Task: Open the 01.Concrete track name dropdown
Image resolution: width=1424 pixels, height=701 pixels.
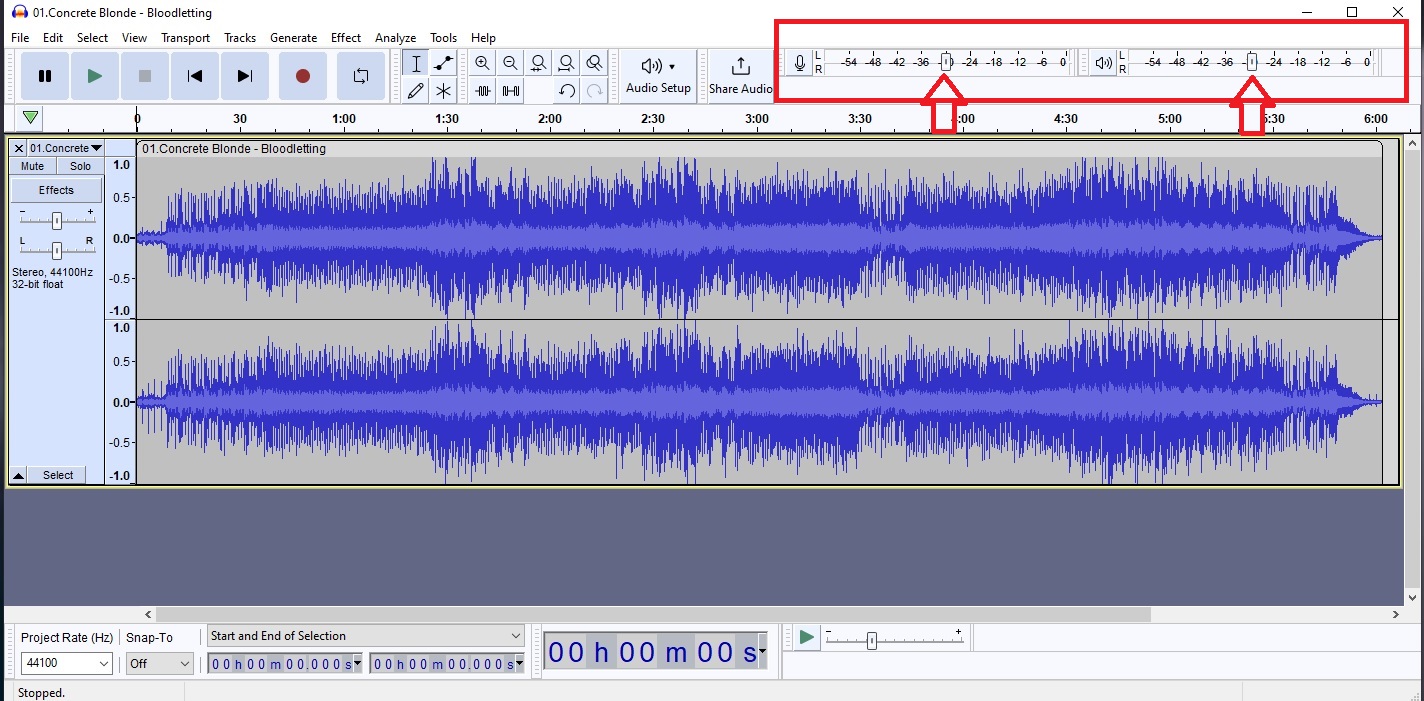Action: [66, 148]
